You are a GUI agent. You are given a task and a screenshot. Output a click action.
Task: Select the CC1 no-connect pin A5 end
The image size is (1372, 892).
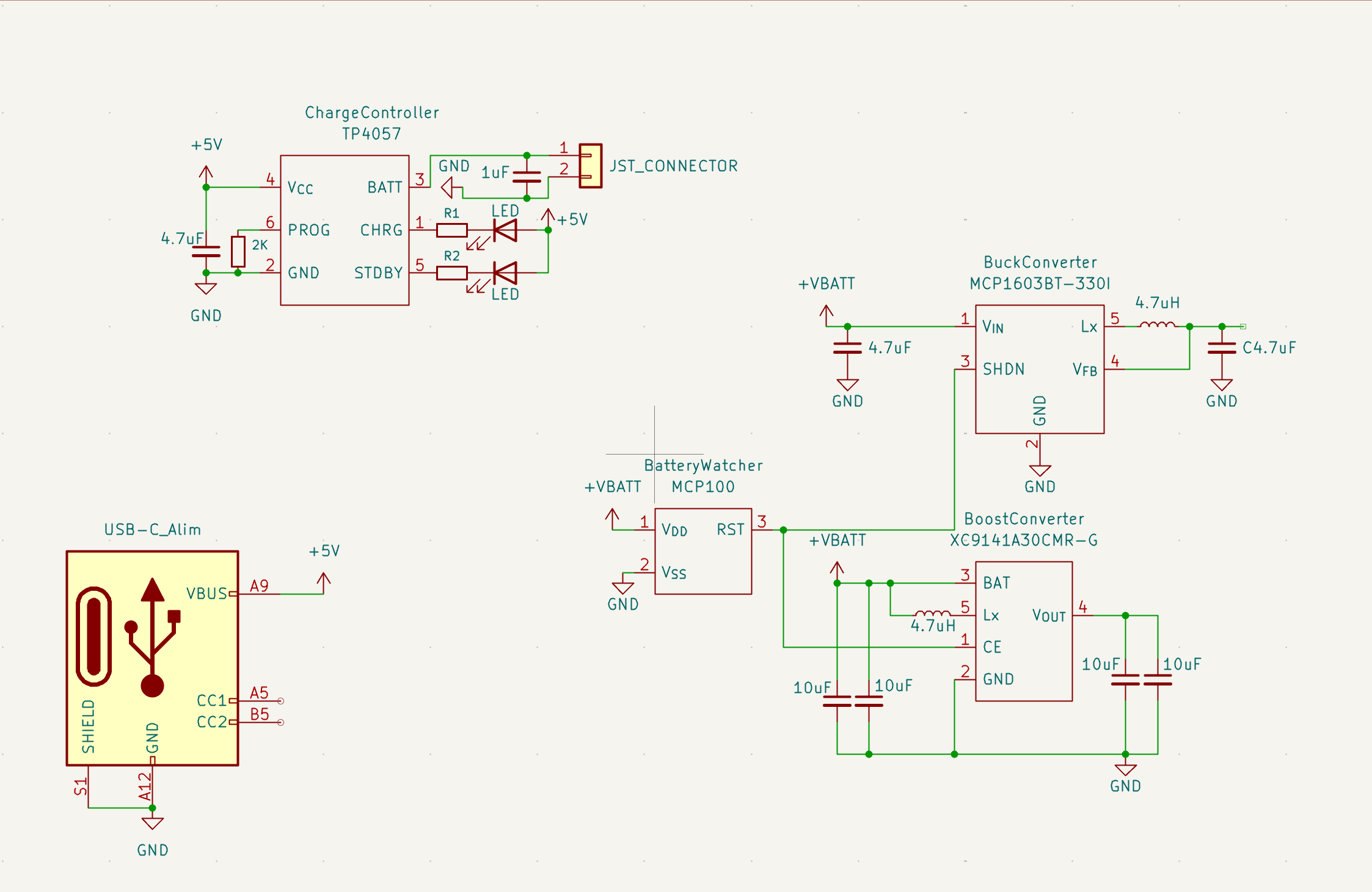click(280, 701)
